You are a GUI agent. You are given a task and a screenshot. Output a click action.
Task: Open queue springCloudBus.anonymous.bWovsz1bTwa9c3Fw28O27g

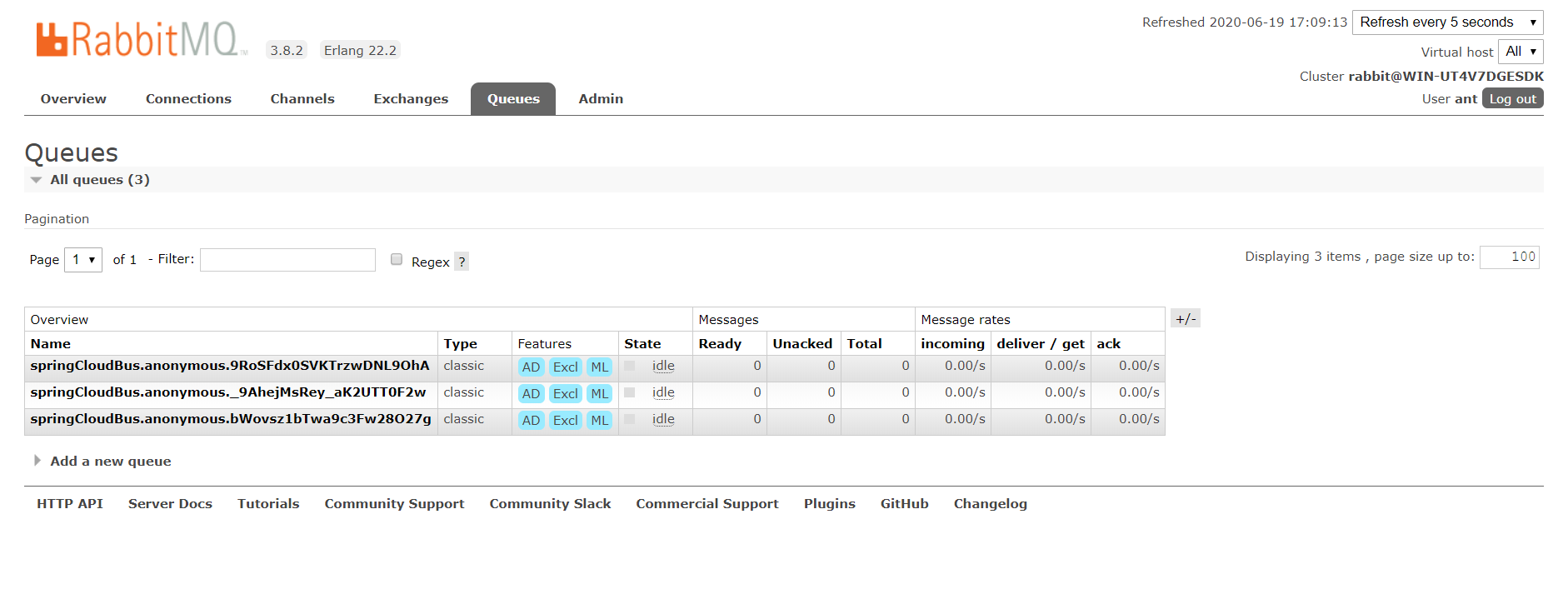pyautogui.click(x=231, y=419)
